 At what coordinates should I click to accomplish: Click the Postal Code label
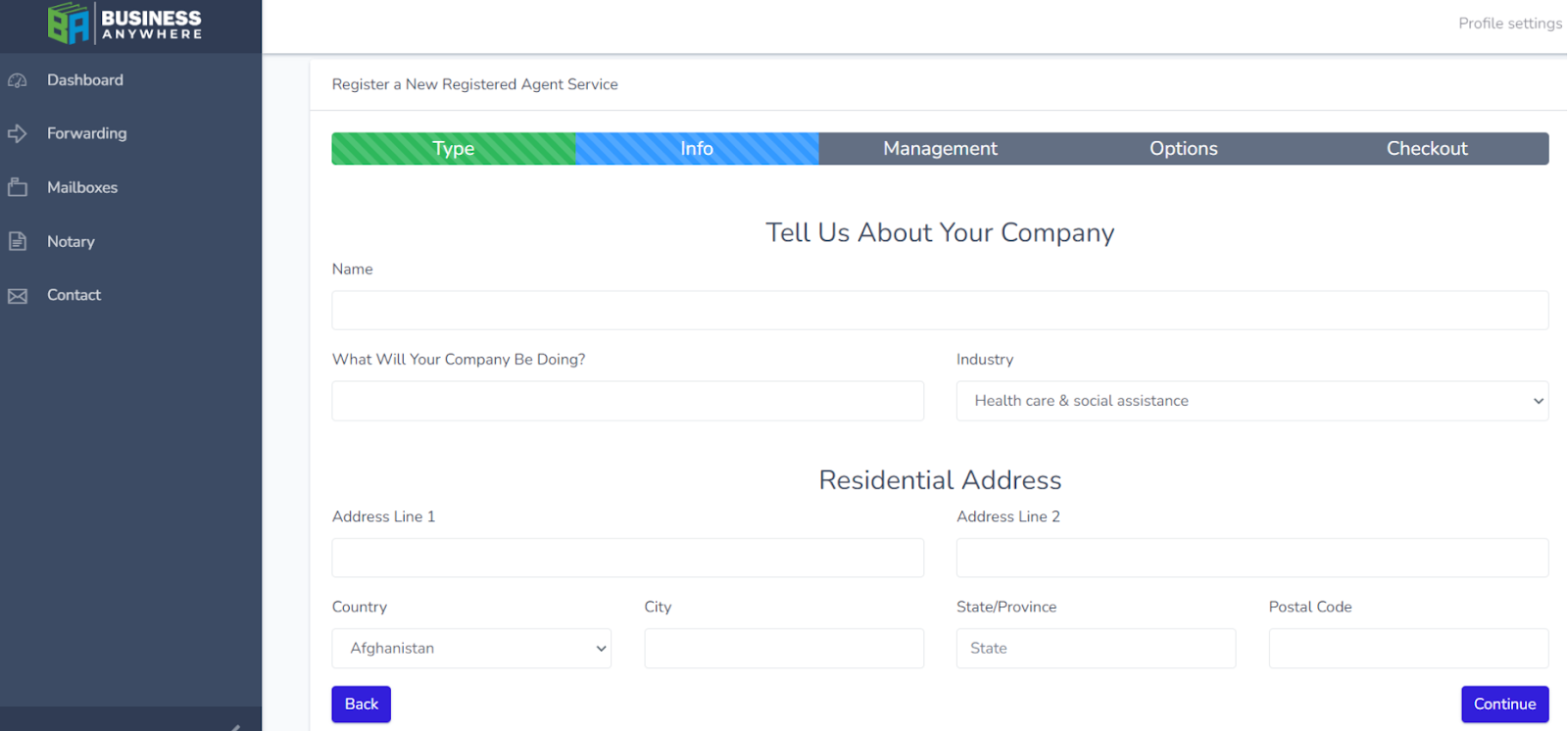pyautogui.click(x=1310, y=607)
